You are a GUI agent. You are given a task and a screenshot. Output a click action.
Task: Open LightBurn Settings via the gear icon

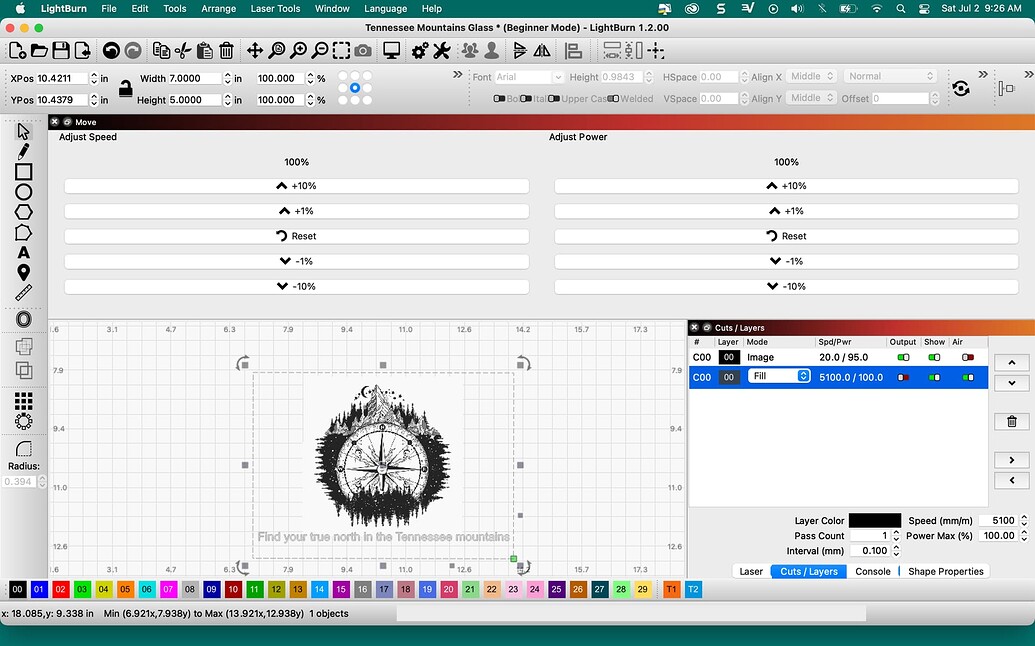417,50
